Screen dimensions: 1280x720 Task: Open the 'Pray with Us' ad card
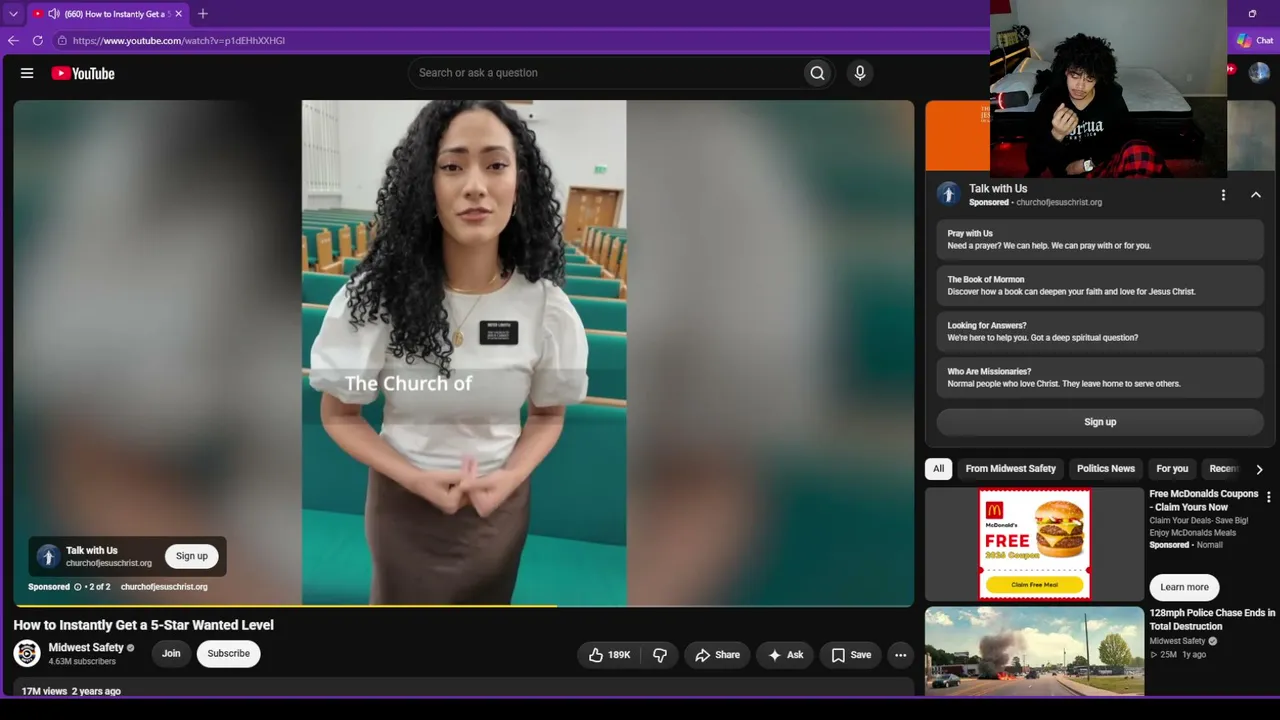(x=1100, y=240)
